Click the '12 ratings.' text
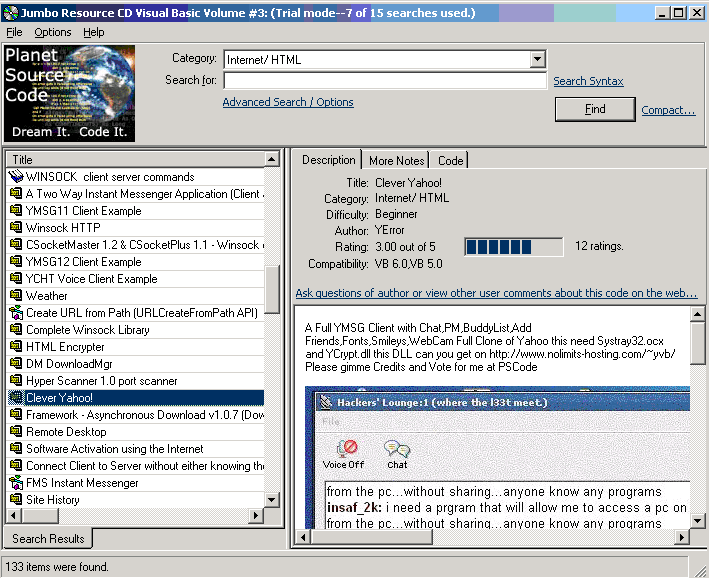Image resolution: width=709 pixels, height=578 pixels. click(599, 246)
